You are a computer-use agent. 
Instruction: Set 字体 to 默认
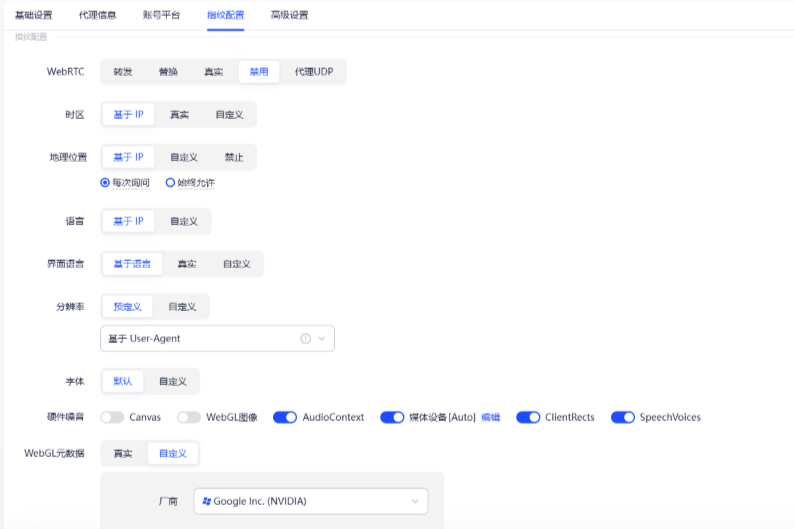coord(123,382)
